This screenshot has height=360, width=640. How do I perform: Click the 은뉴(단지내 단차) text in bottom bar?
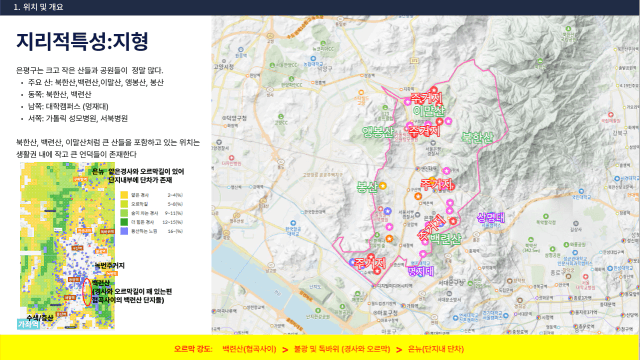point(436,349)
